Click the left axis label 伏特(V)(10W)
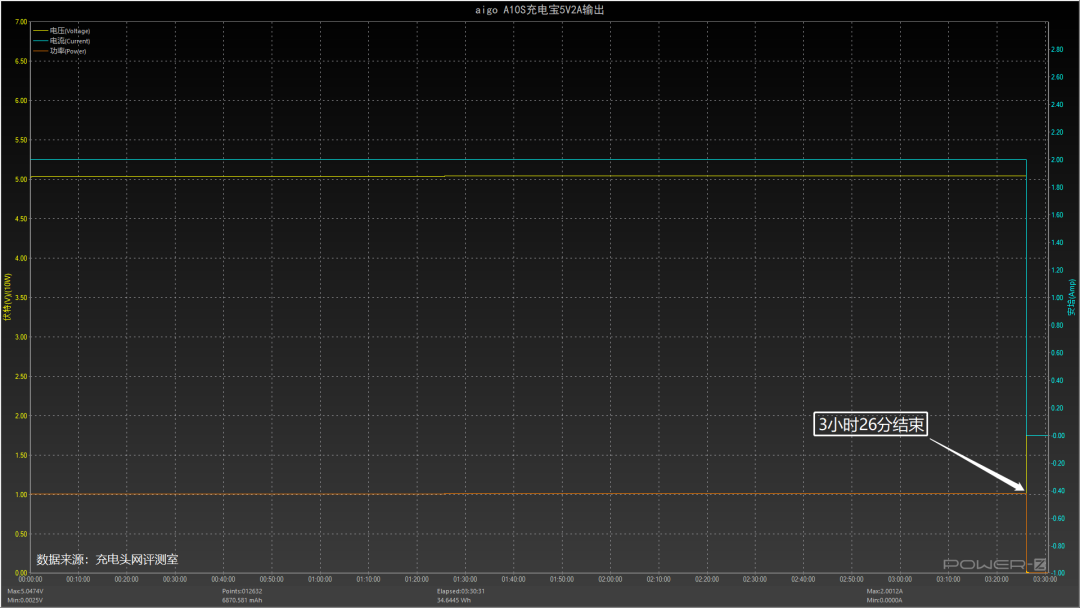 tap(8, 297)
